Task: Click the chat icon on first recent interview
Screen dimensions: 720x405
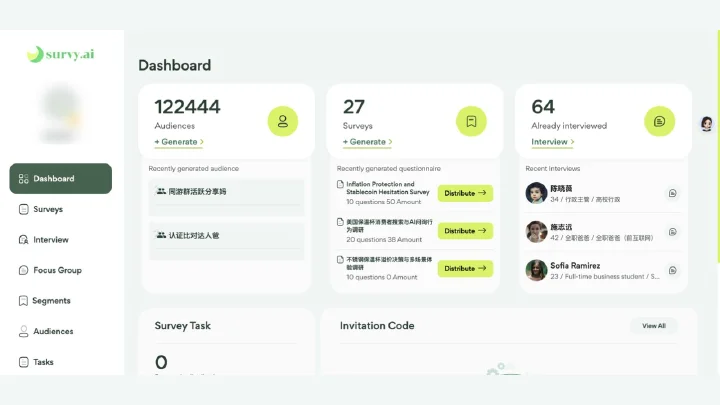Action: [673, 193]
